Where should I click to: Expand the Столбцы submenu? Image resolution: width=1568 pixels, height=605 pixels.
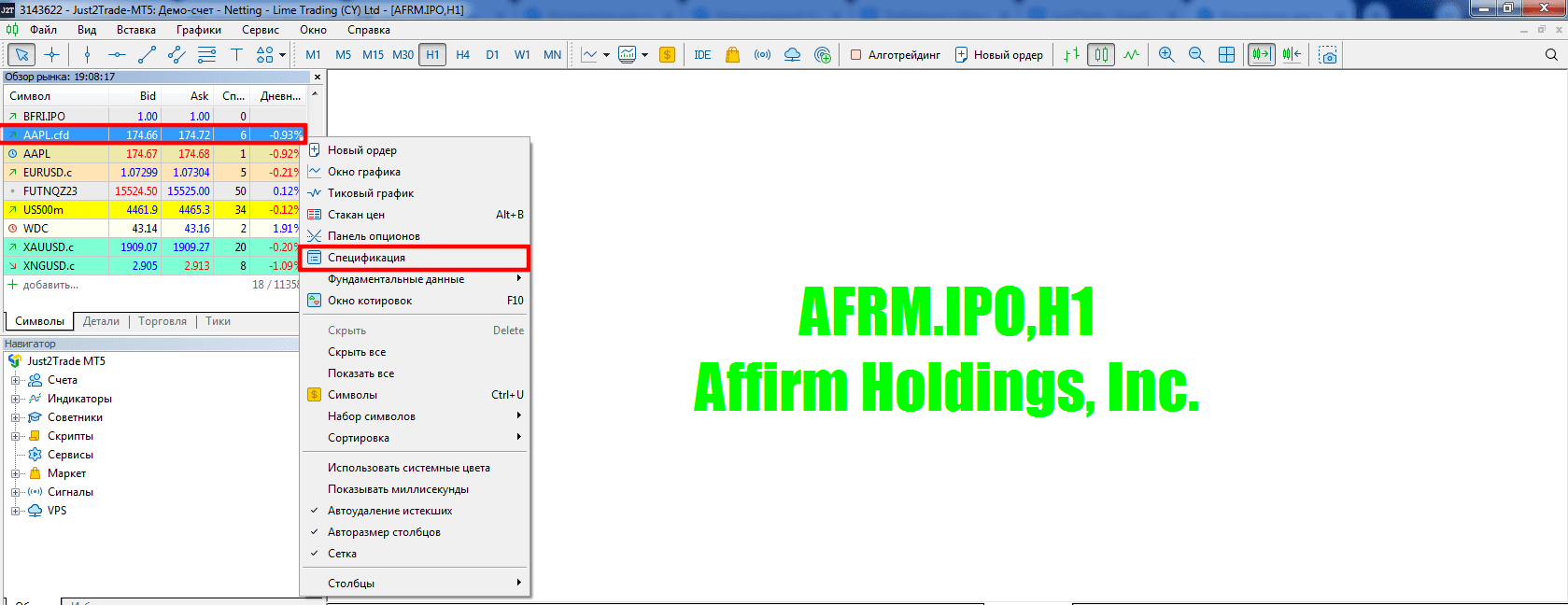click(415, 584)
